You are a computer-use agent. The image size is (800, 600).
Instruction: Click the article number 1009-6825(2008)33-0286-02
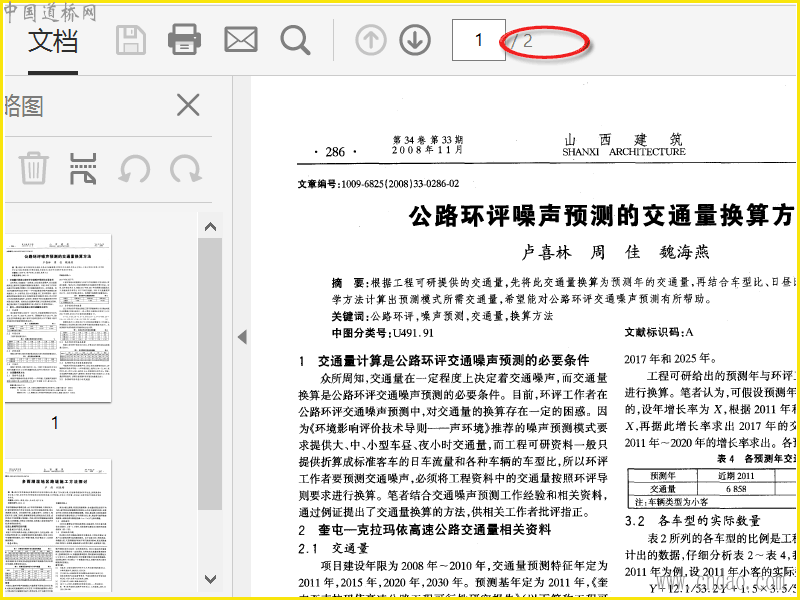point(400,184)
